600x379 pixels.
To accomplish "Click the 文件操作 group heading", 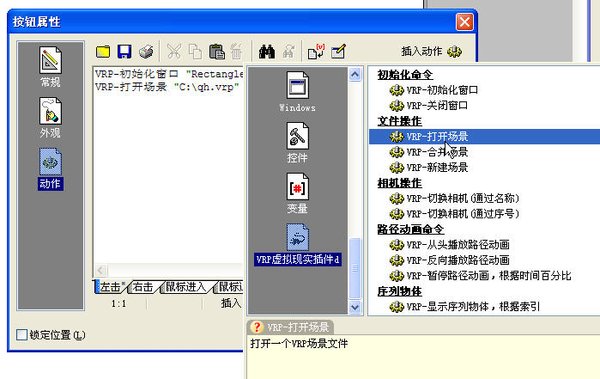I will pos(399,121).
